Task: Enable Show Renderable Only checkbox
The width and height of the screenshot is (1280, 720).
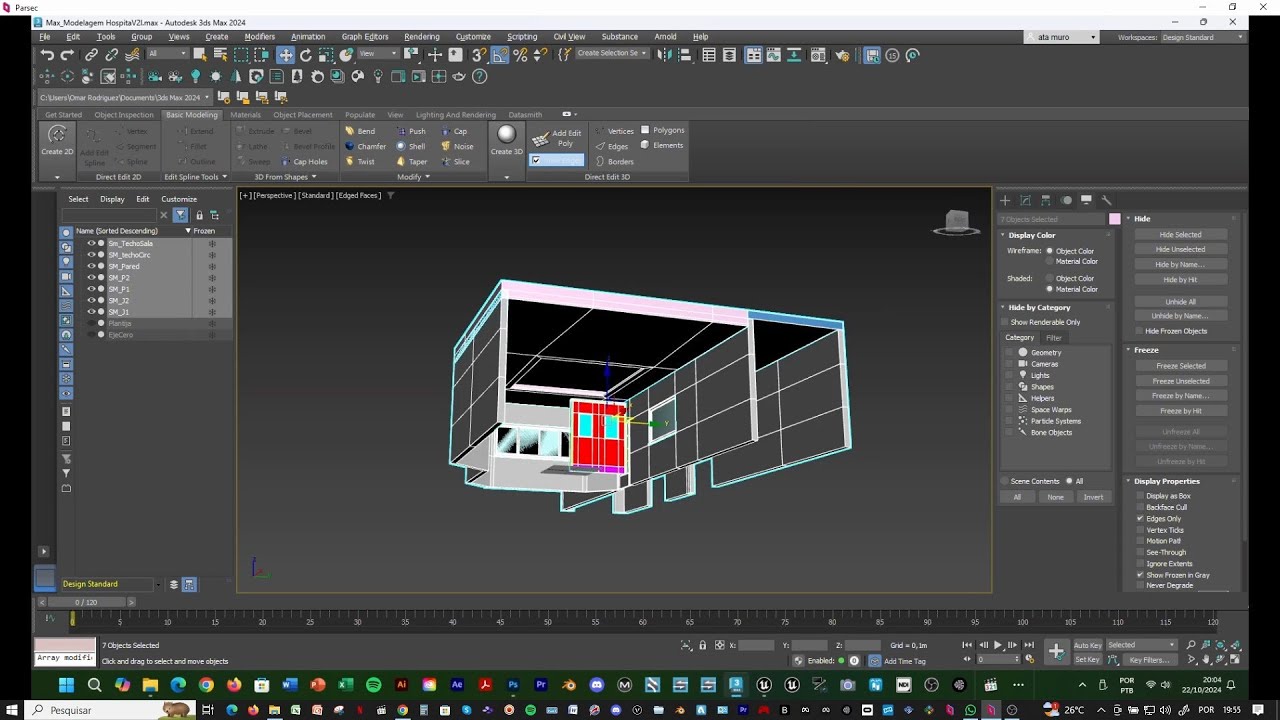Action: click(1004, 322)
